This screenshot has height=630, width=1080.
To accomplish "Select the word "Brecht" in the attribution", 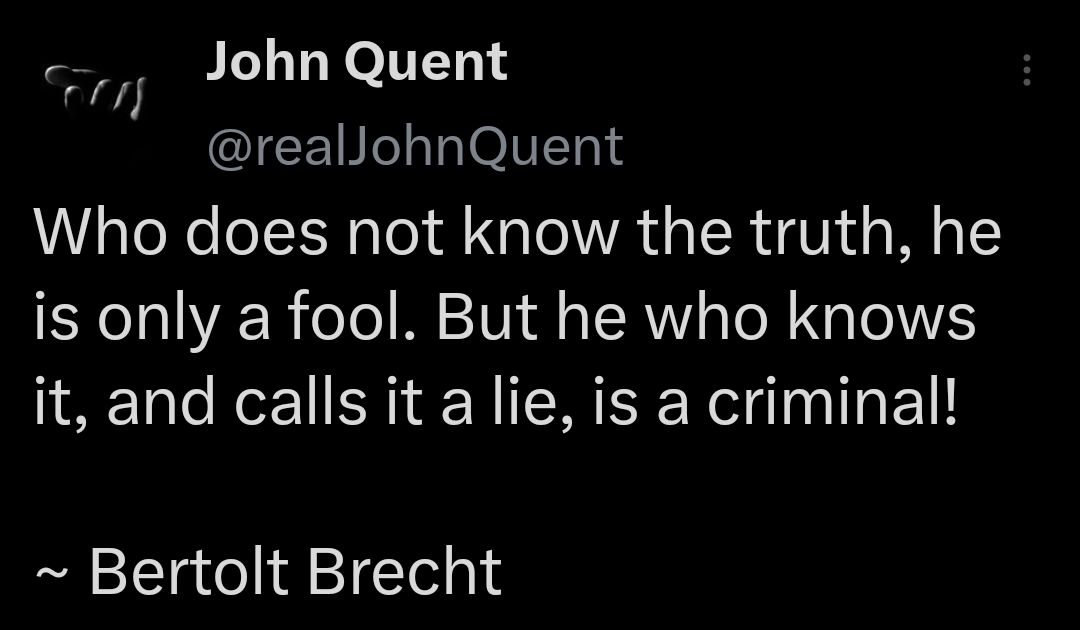I will click(x=404, y=571).
